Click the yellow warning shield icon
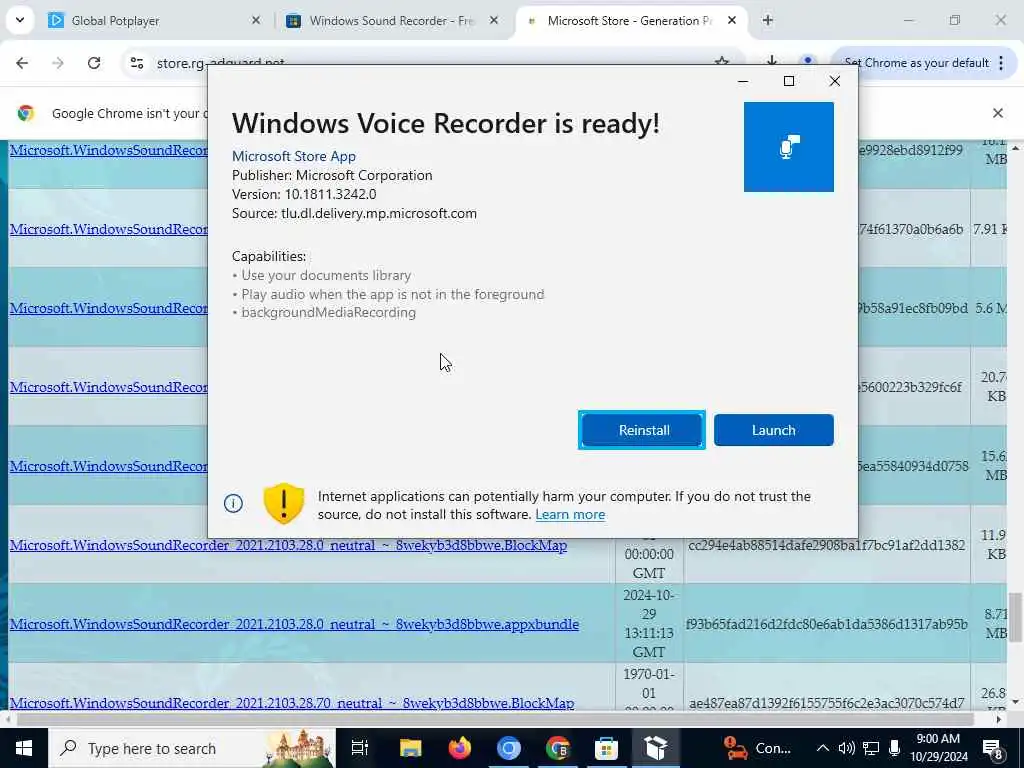The image size is (1024, 768). pyautogui.click(x=283, y=504)
